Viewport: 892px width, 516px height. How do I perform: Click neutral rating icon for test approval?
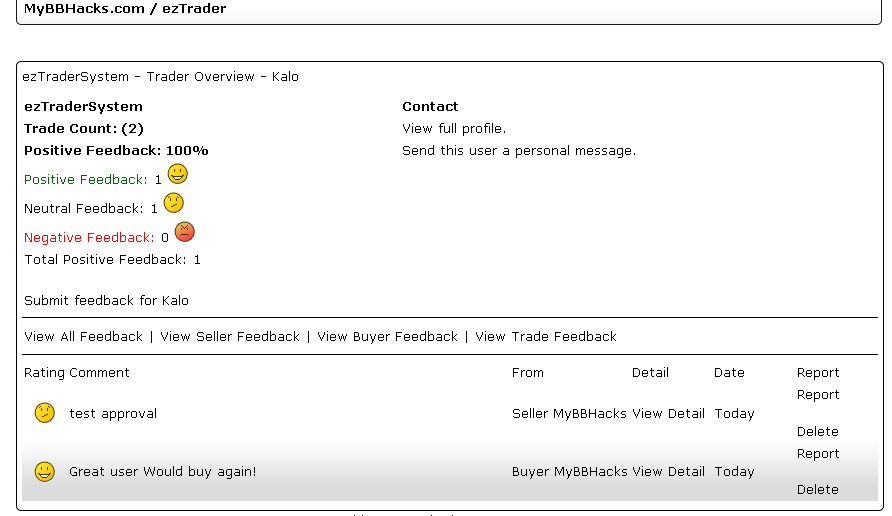tap(45, 413)
